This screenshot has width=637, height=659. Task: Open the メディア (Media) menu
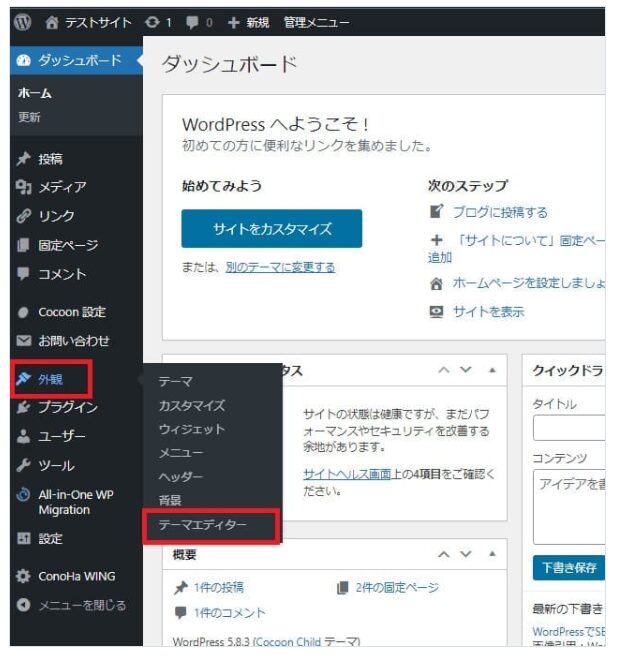[61, 187]
